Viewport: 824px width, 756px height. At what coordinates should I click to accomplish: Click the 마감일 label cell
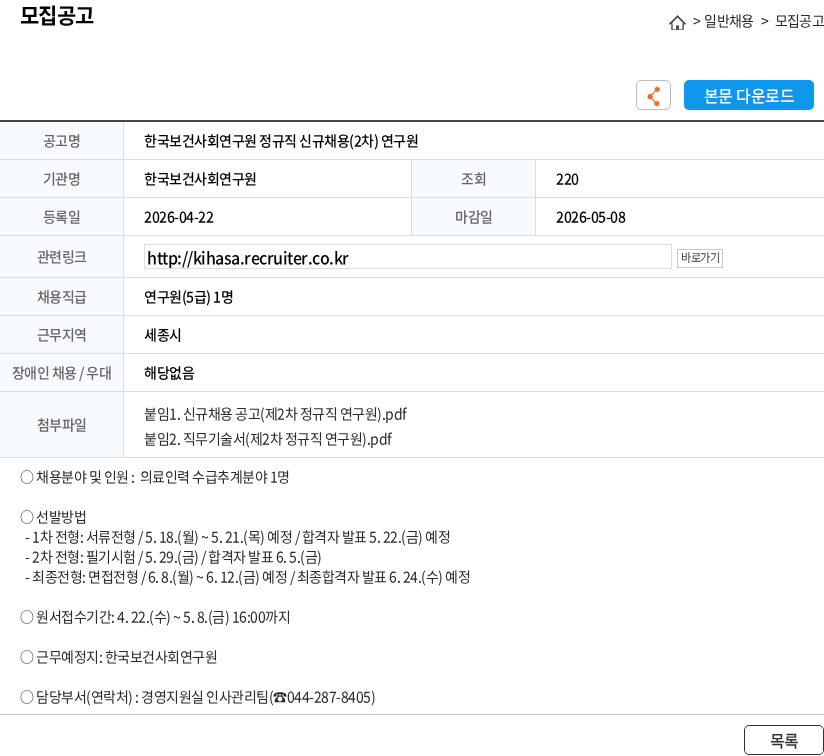(x=473, y=217)
